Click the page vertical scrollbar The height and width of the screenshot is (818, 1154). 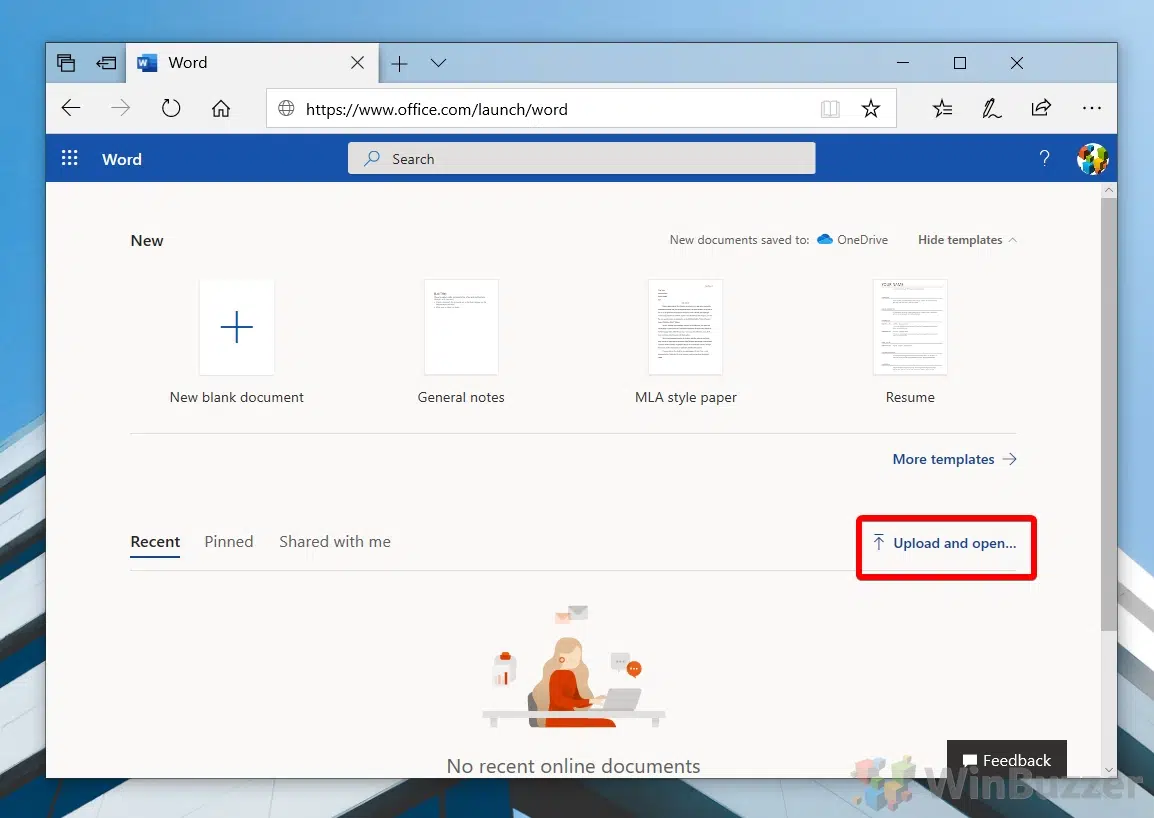pos(1108,415)
